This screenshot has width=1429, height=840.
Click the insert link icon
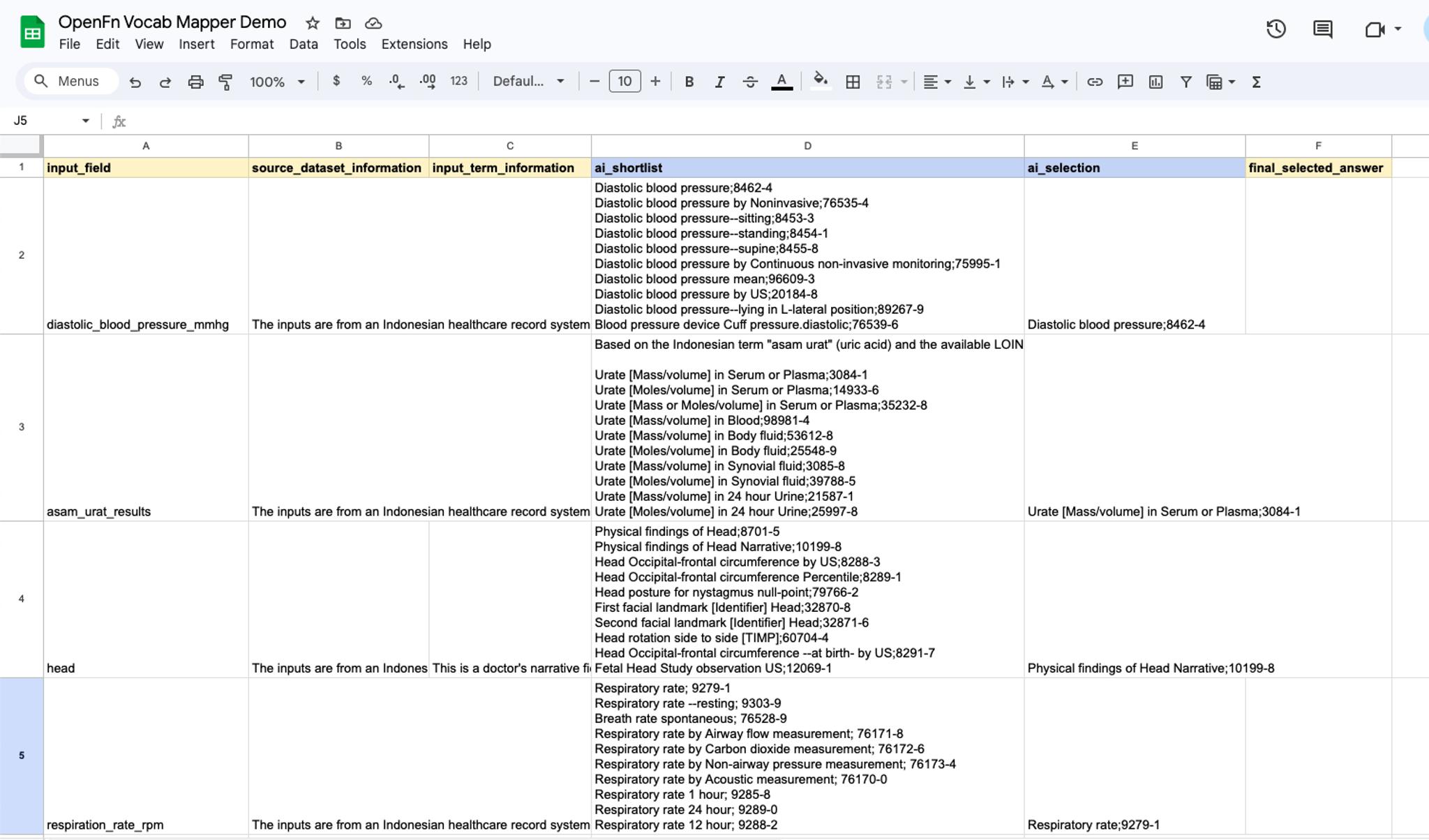(x=1094, y=82)
